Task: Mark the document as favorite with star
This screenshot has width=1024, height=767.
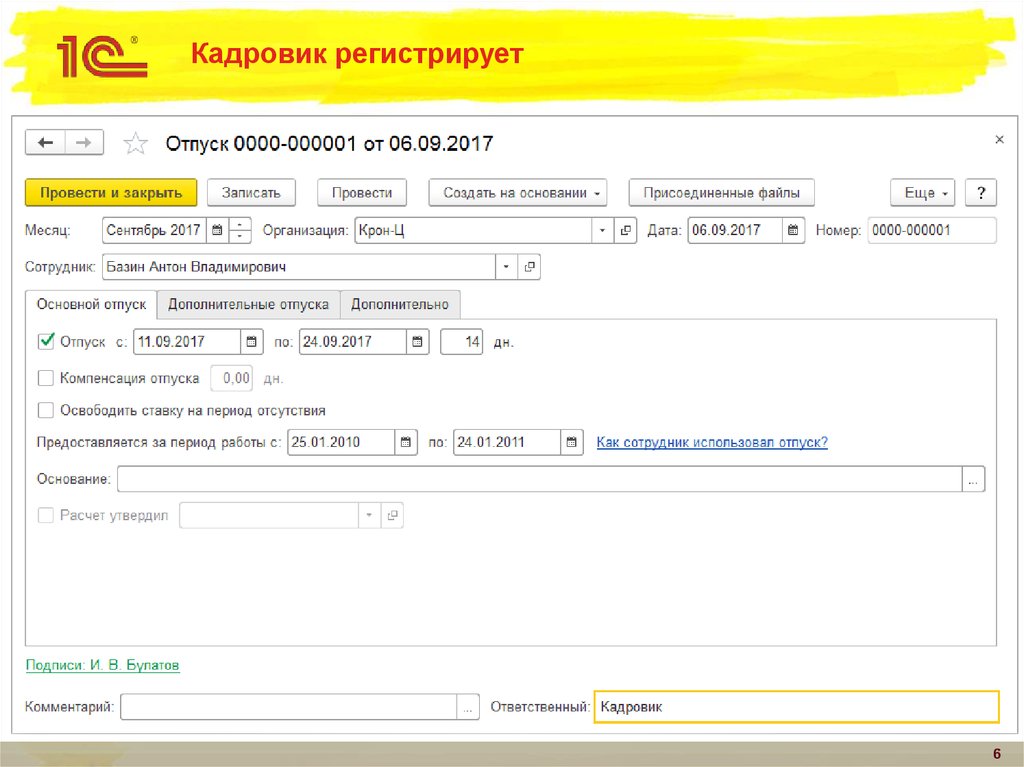Action: point(136,142)
